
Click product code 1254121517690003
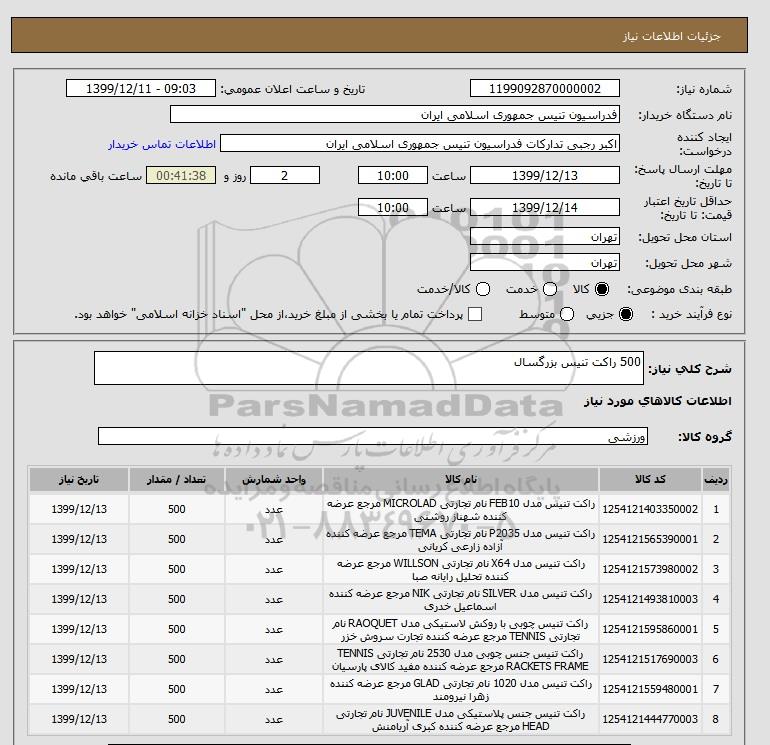coord(650,659)
